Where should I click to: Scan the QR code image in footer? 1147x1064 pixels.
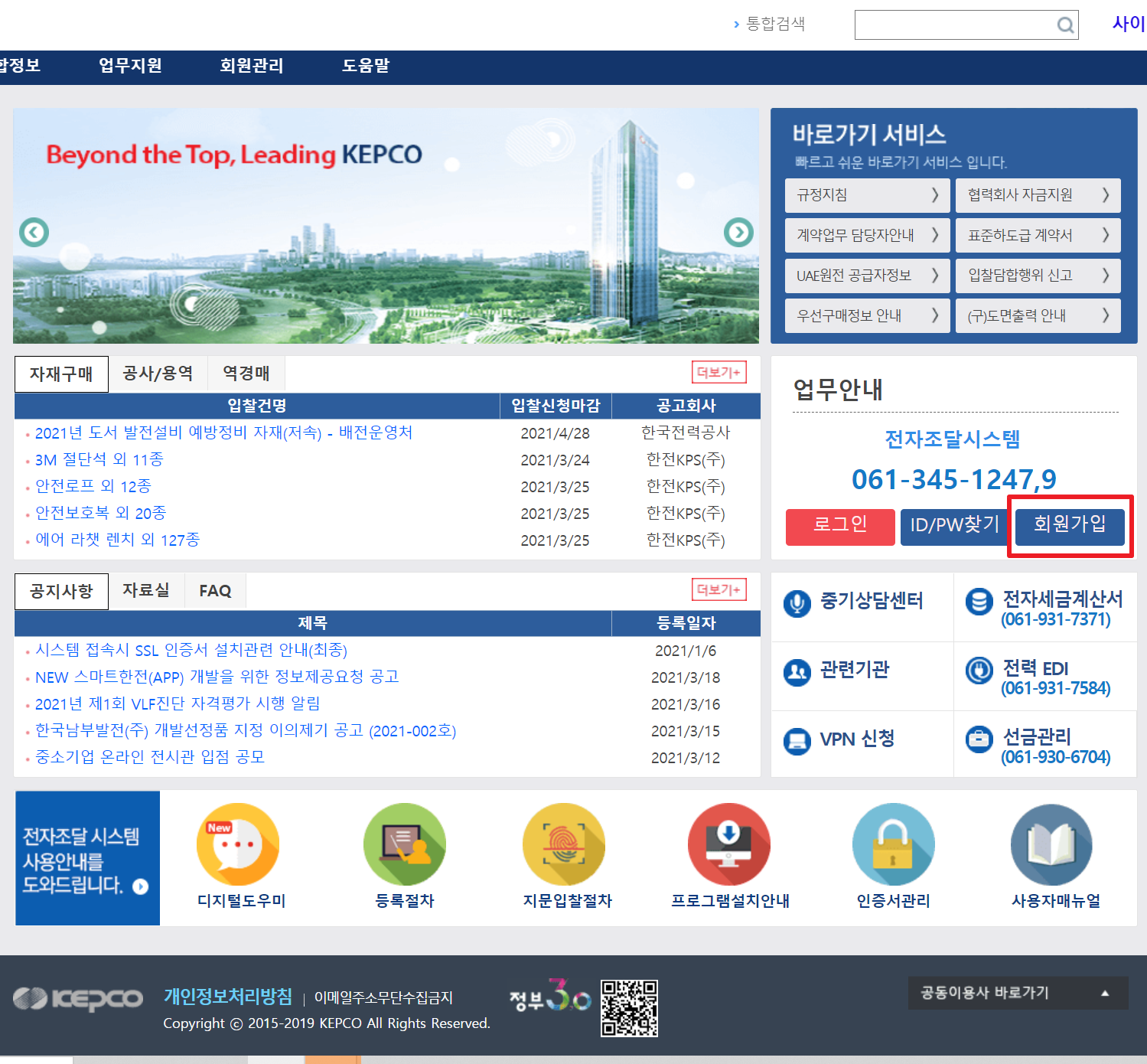(x=629, y=1008)
